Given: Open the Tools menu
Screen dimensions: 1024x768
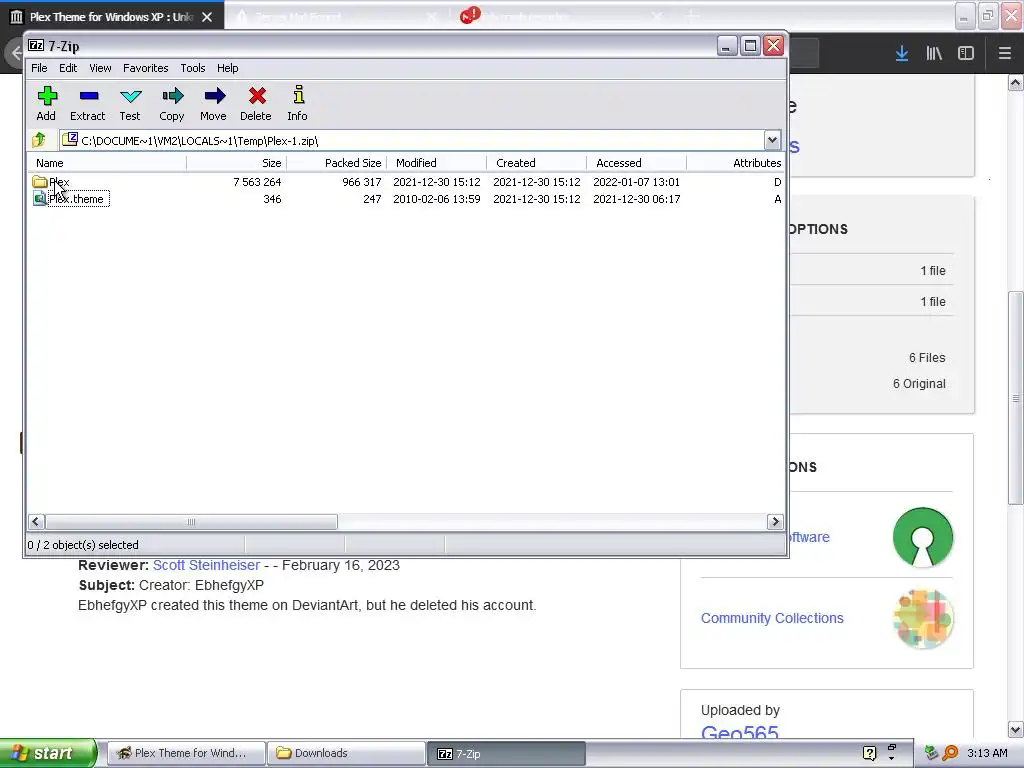Looking at the screenshot, I should 193,68.
